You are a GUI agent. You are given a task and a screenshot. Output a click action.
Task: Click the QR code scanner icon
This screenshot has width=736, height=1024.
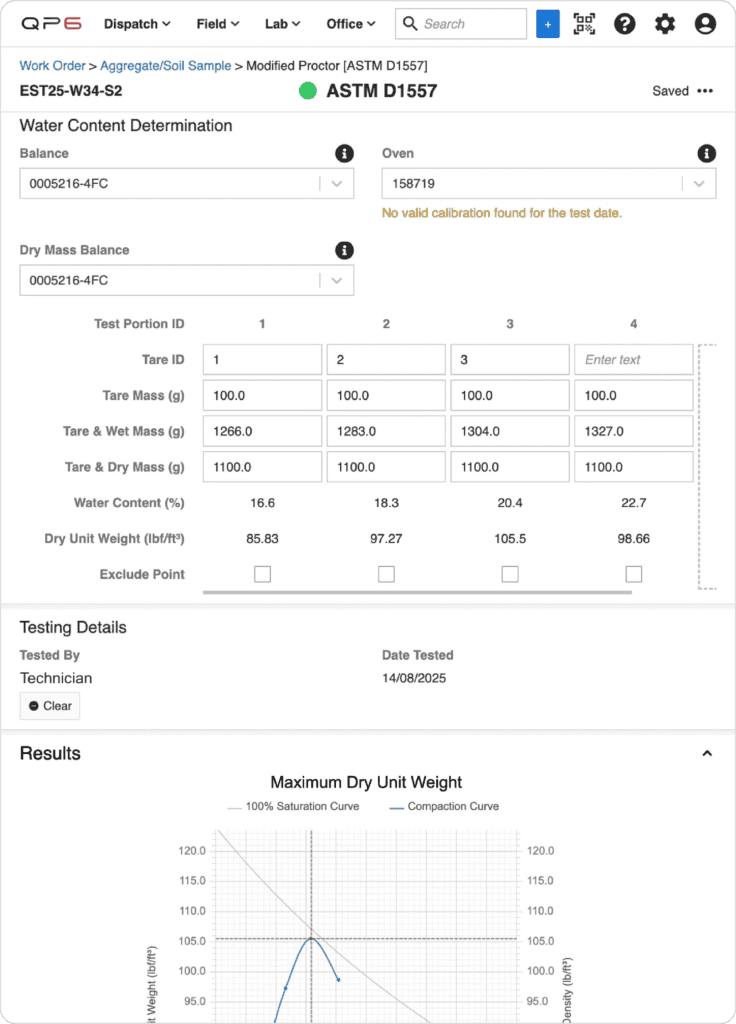tap(584, 24)
